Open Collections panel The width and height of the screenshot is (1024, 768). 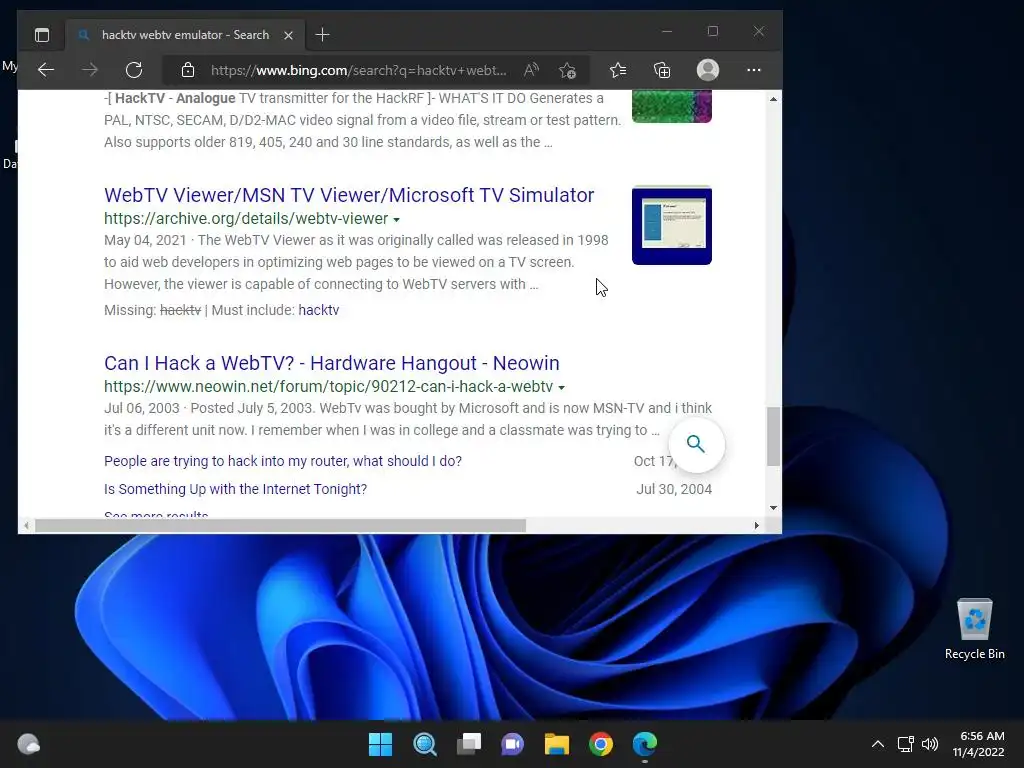coord(662,70)
